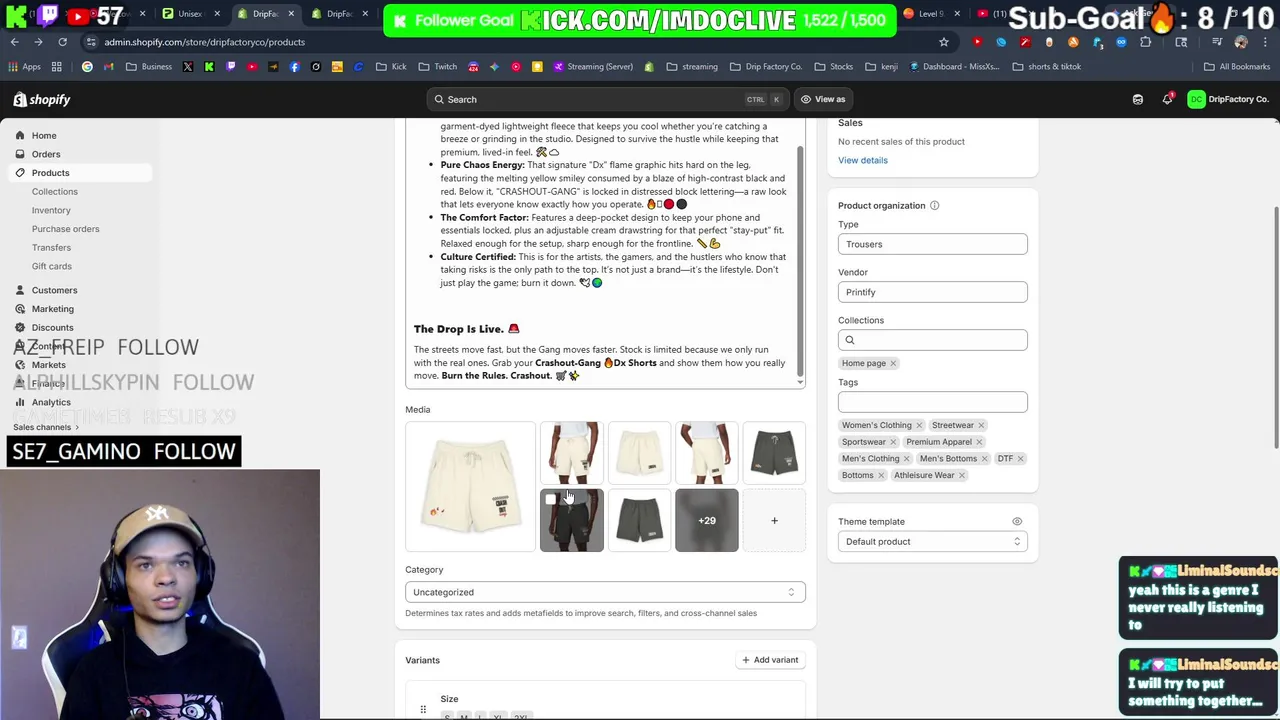The image size is (1280, 720).
Task: Click the browser back arrow
Action: [x=14, y=42]
